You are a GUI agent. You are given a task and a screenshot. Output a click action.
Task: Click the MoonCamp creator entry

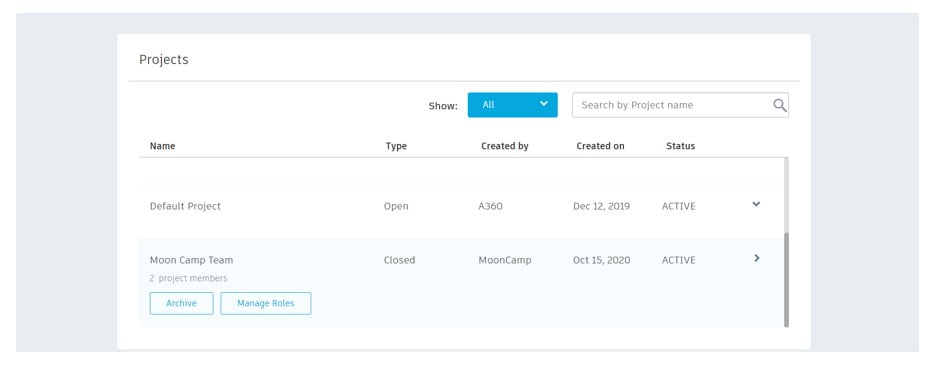tap(504, 260)
